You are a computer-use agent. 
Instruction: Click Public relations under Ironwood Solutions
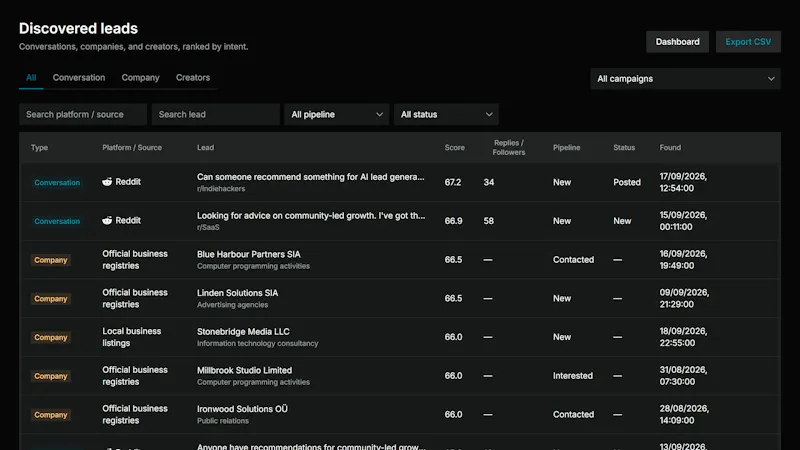tap(222, 421)
